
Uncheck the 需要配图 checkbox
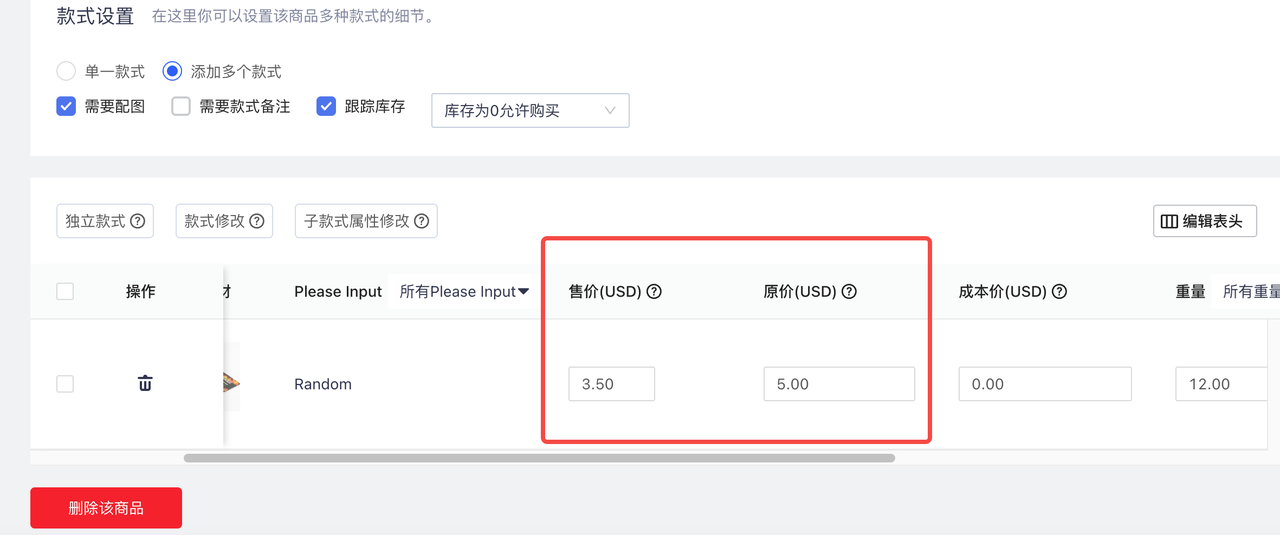coord(66,106)
